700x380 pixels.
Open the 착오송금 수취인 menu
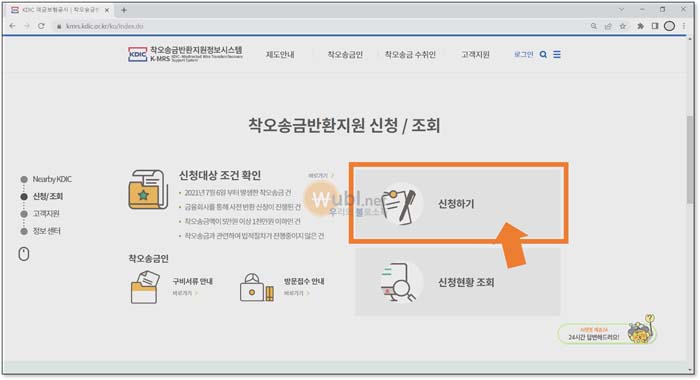point(410,54)
